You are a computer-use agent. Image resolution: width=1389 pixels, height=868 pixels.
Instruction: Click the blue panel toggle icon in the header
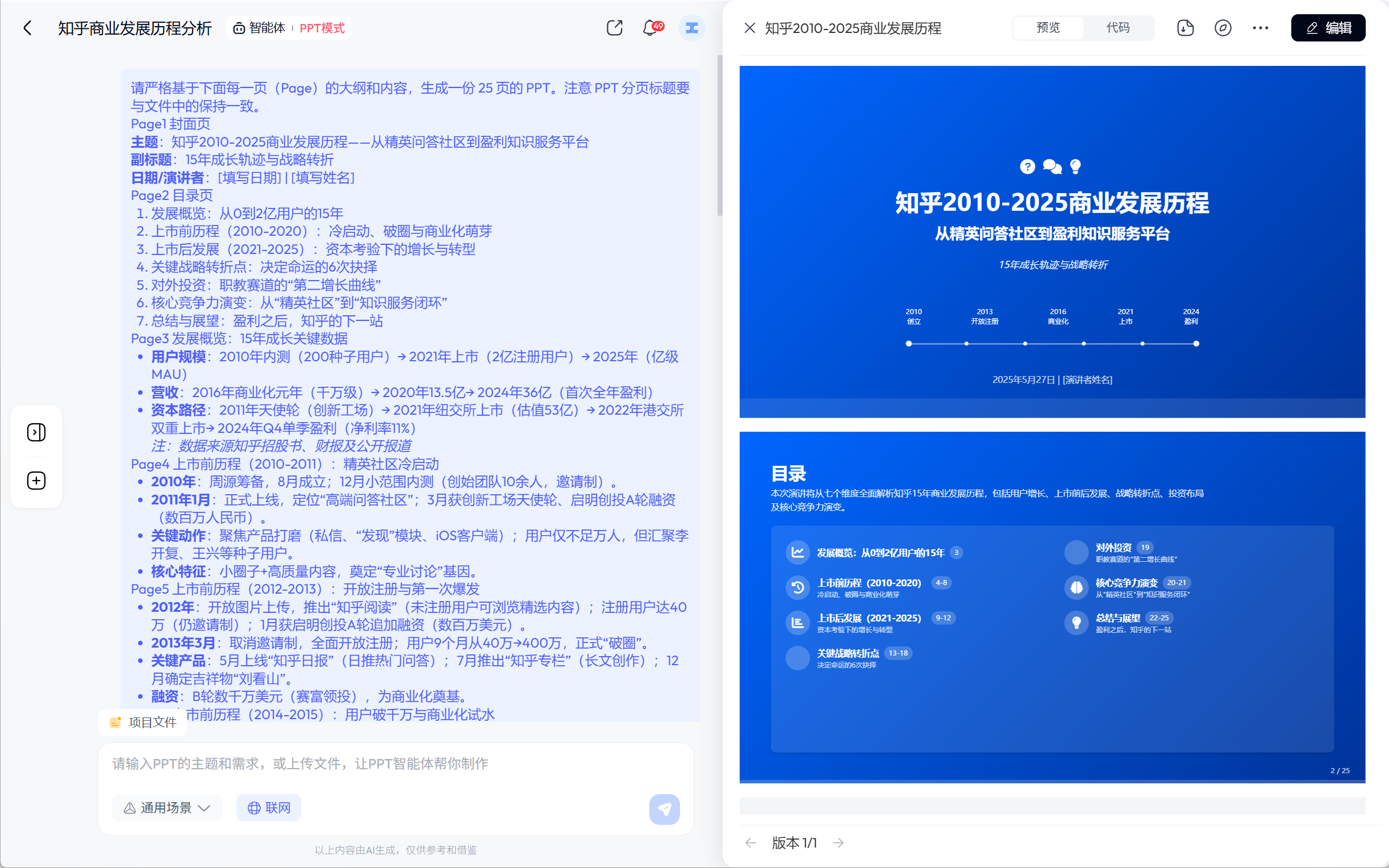(x=691, y=28)
